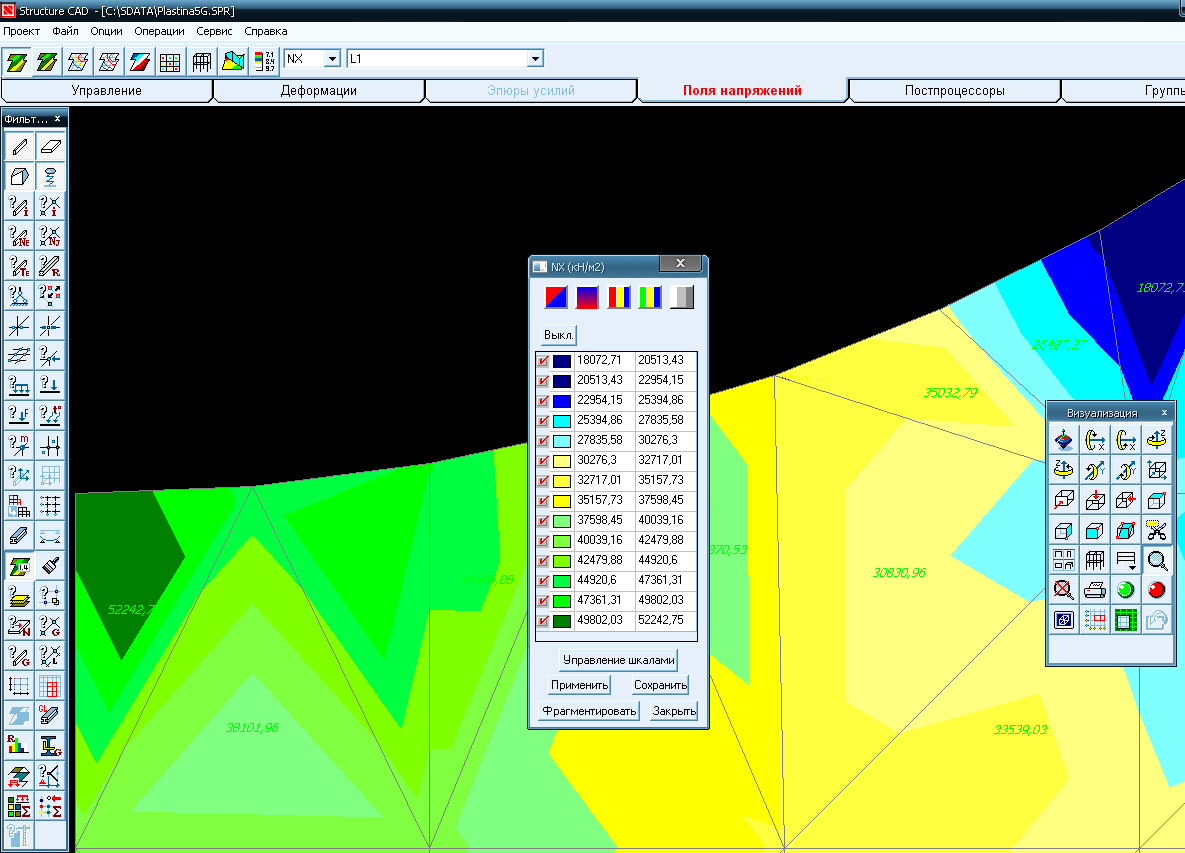The height and width of the screenshot is (853, 1185).
Task: Uncheck the 30276,3 range checkbox
Action: pyautogui.click(x=543, y=460)
